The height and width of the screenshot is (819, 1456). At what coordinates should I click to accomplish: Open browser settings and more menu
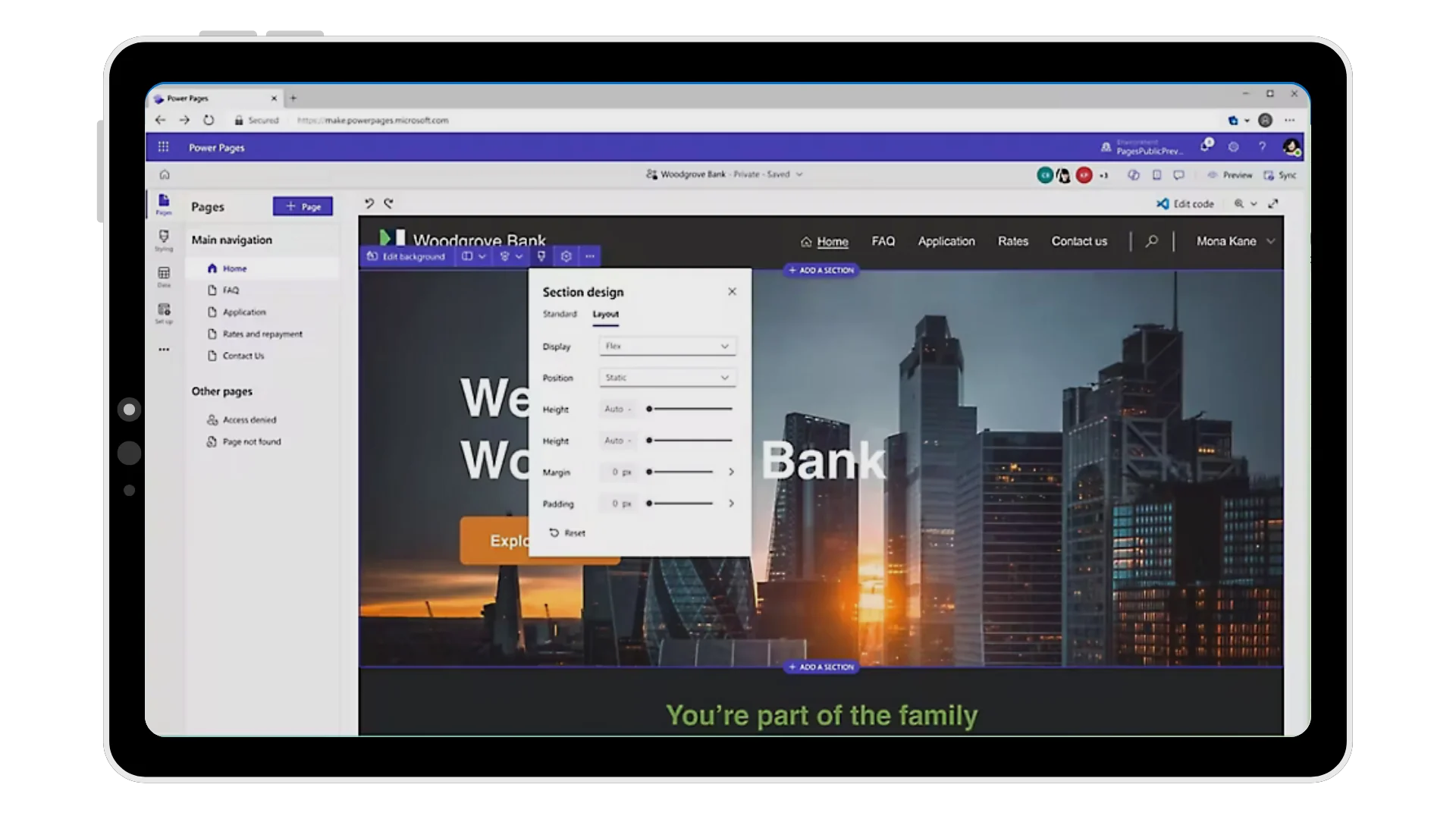coord(1290,120)
